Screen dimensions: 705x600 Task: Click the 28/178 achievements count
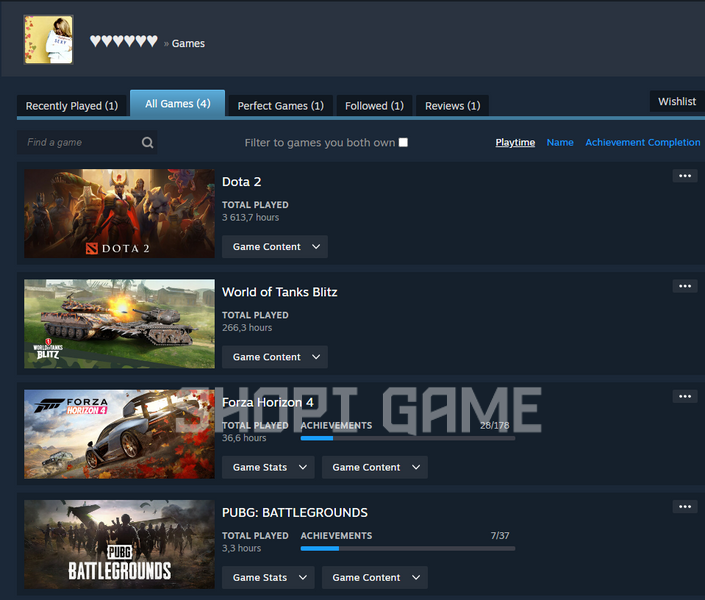495,425
